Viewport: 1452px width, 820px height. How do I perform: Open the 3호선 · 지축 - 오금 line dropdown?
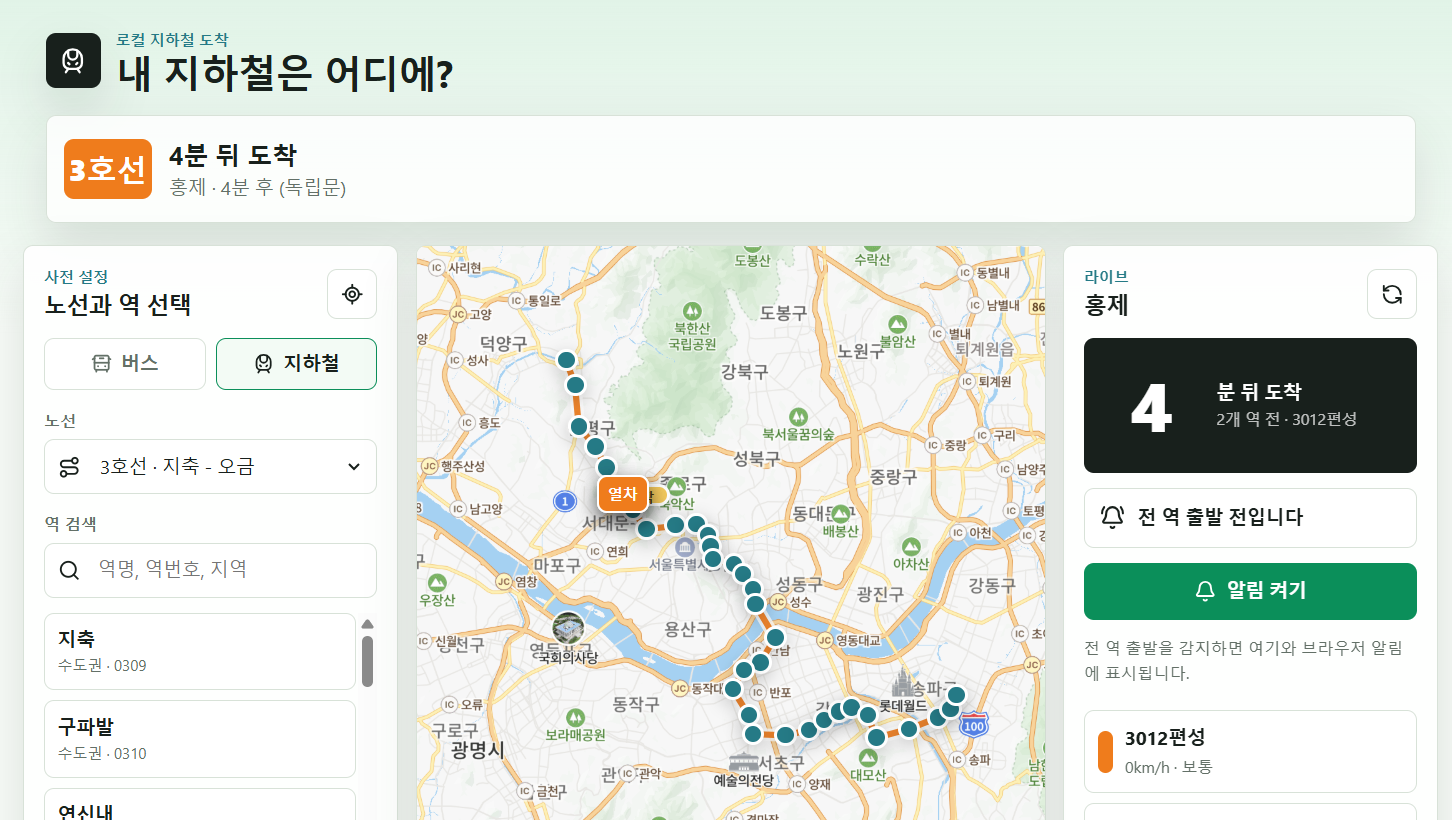[210, 466]
